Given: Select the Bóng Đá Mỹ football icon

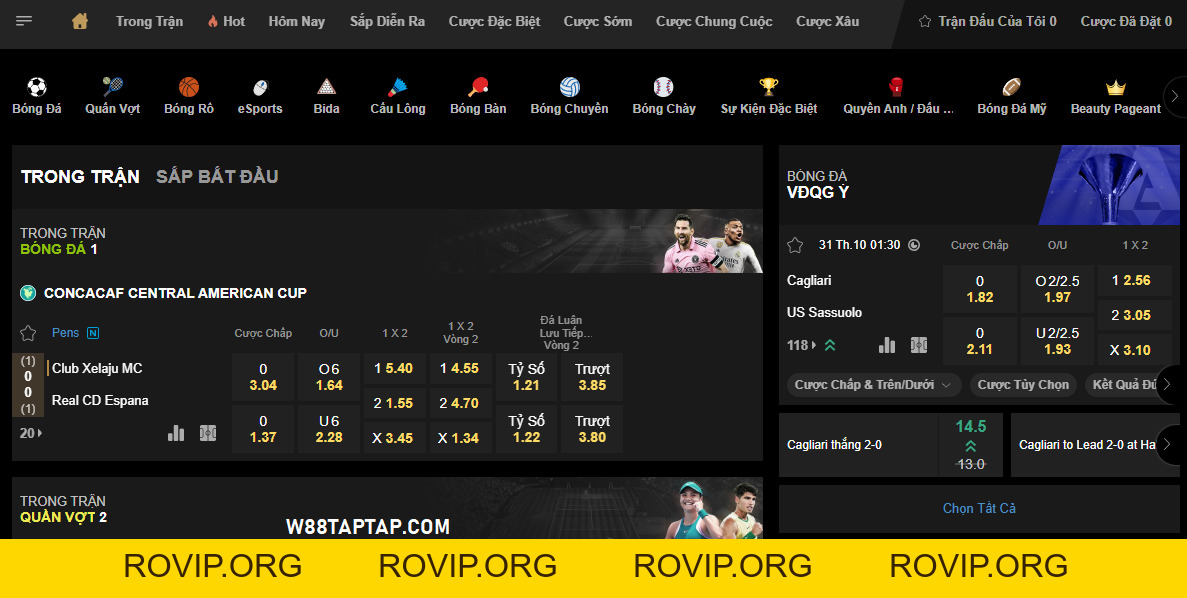Looking at the screenshot, I should click(x=1011, y=86).
